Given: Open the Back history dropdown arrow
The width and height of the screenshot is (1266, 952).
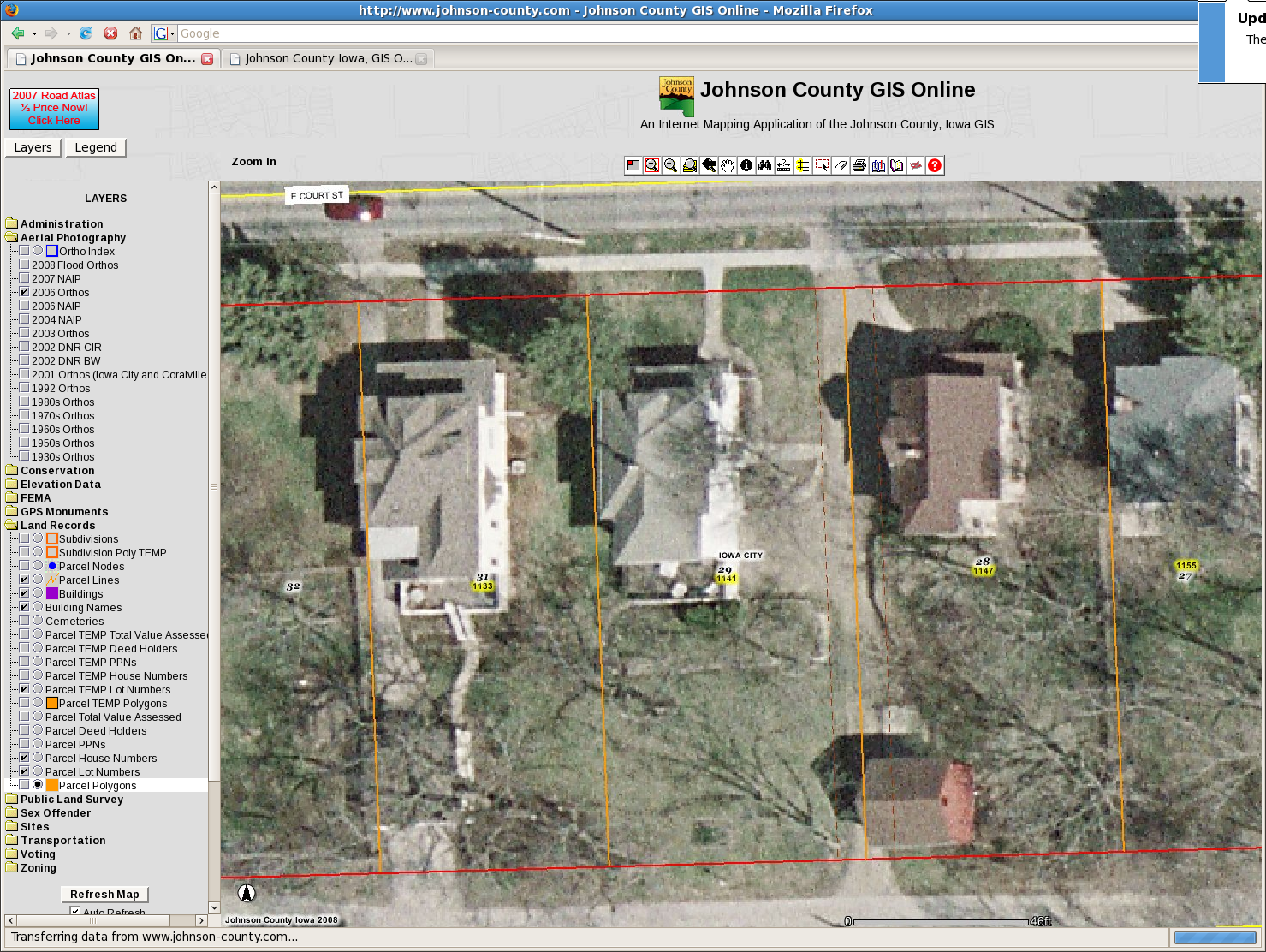Looking at the screenshot, I should pyautogui.click(x=34, y=33).
